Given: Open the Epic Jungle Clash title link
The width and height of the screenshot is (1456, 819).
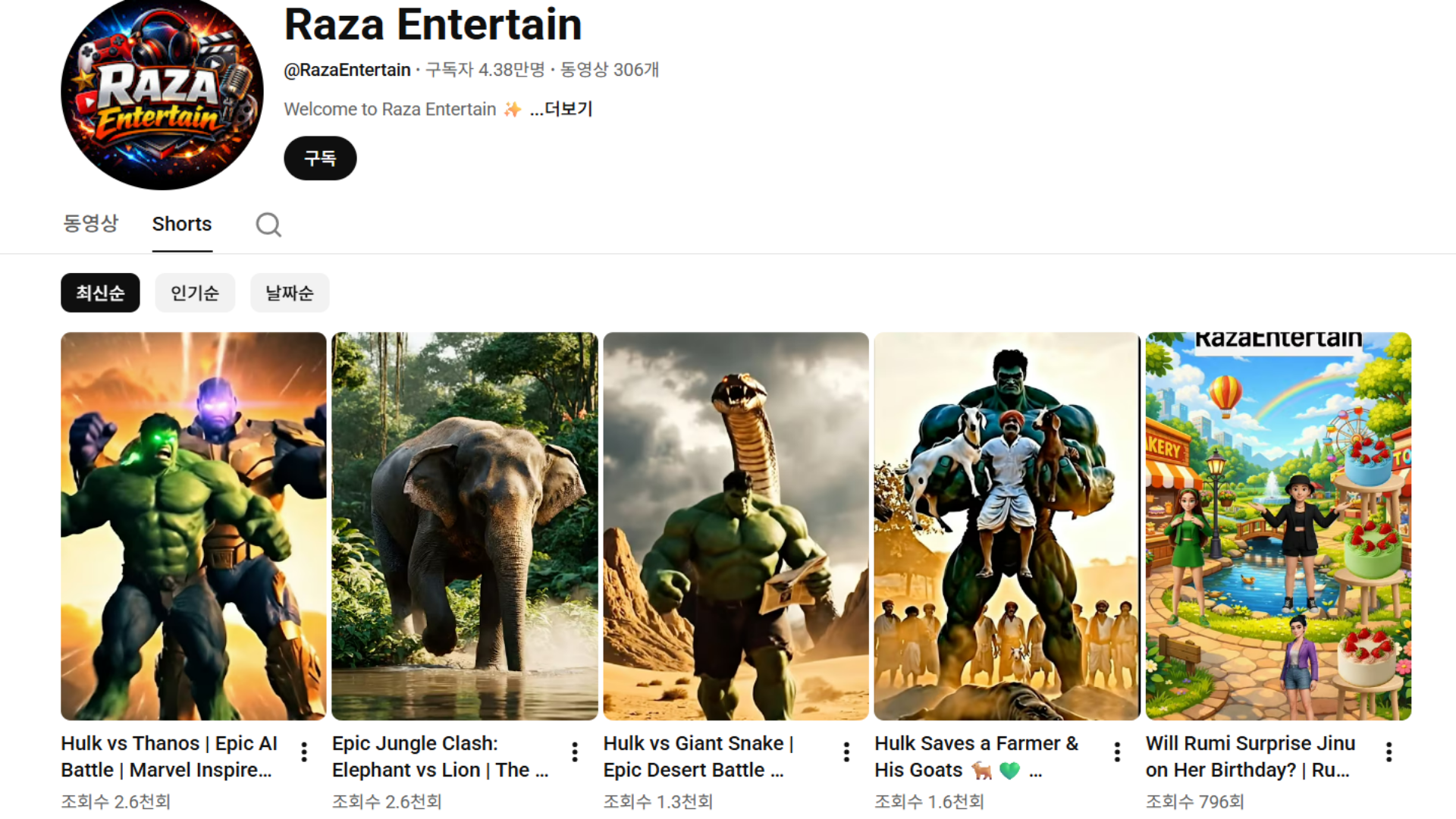Looking at the screenshot, I should [x=440, y=756].
